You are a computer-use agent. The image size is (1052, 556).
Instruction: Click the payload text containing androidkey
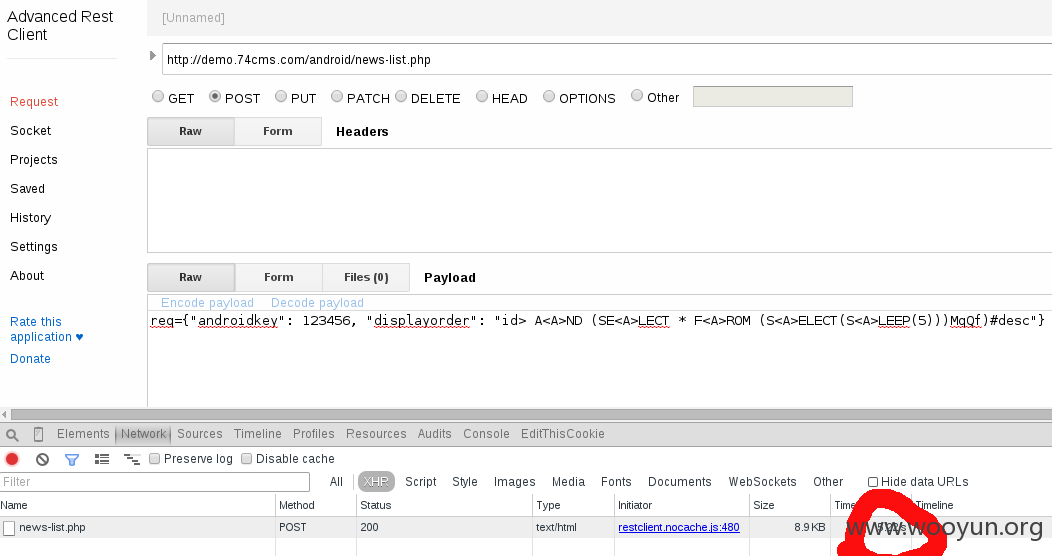click(597, 321)
